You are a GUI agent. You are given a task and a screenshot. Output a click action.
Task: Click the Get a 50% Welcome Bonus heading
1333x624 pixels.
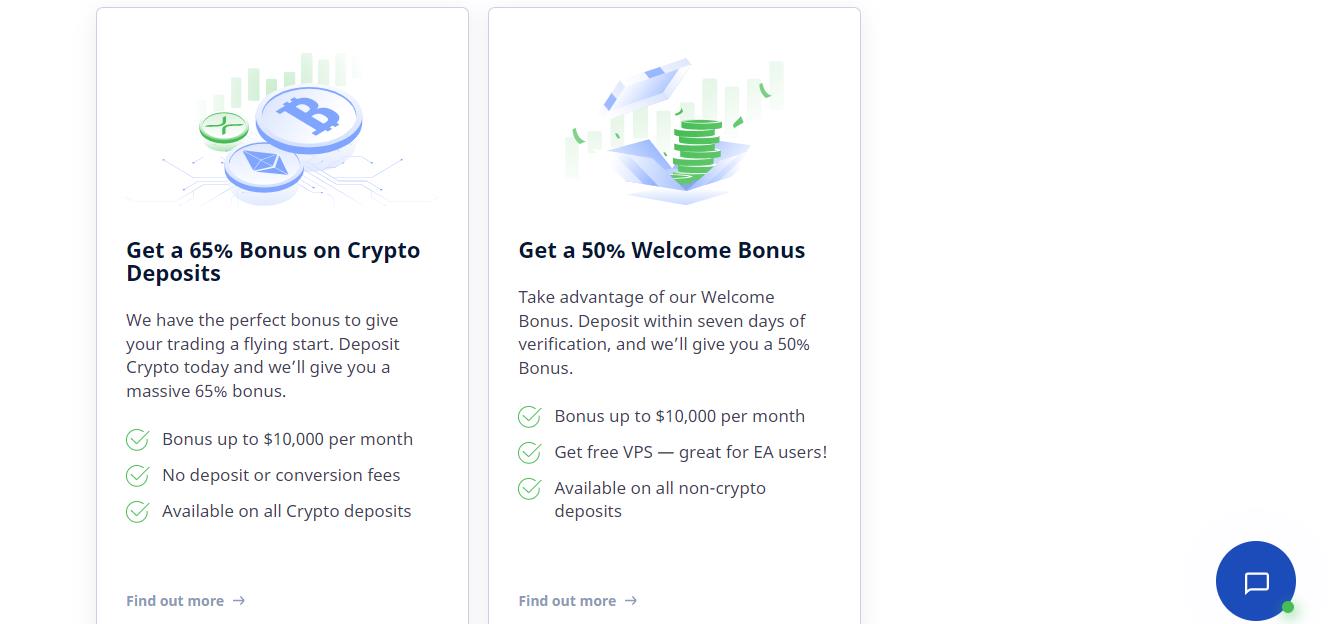(661, 250)
